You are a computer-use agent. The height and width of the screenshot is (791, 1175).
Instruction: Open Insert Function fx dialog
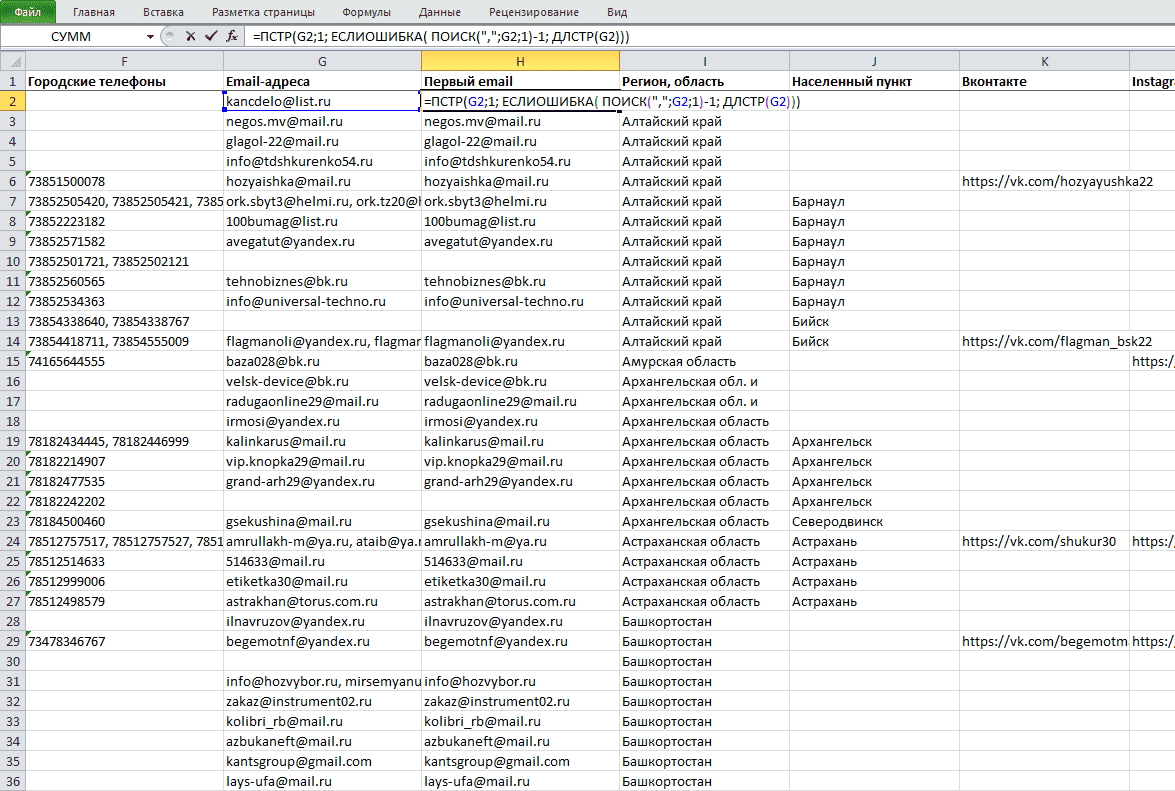click(232, 36)
